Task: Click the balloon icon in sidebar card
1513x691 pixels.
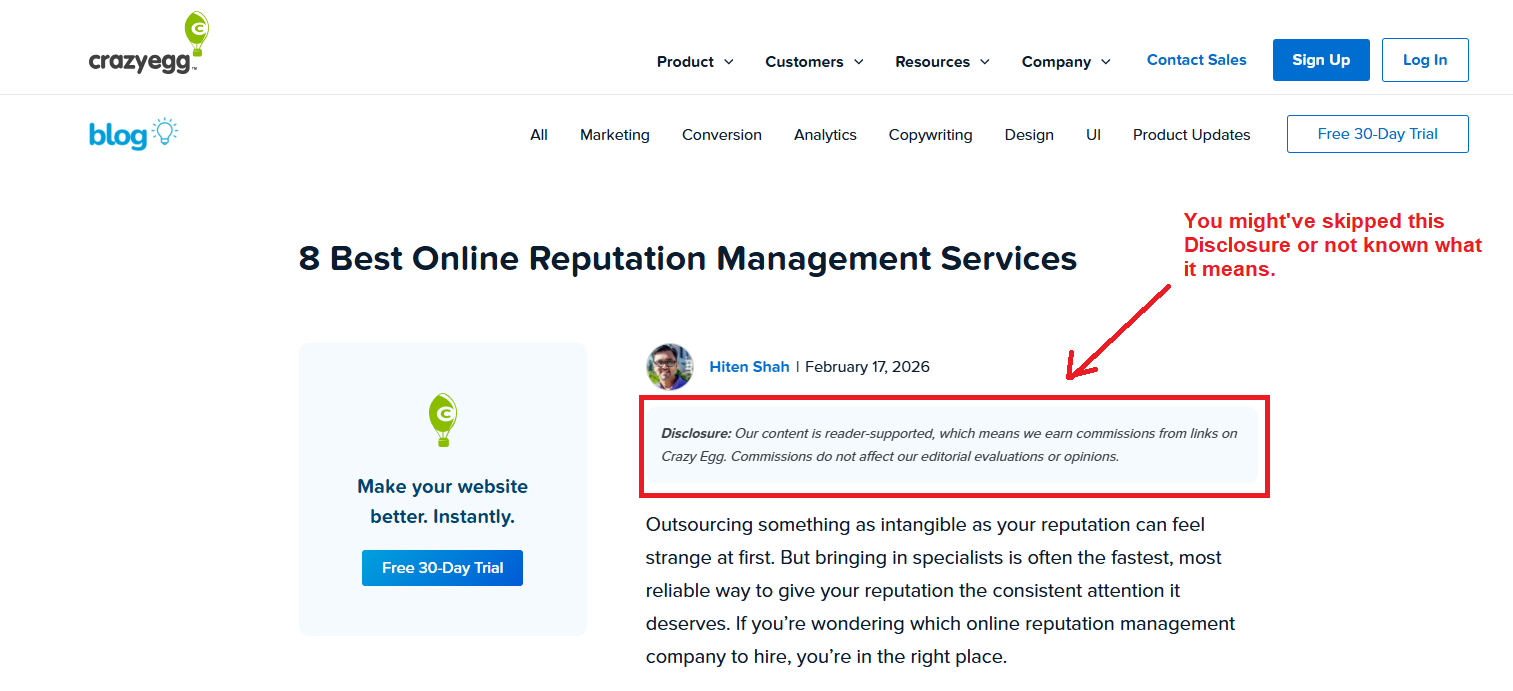Action: 443,420
